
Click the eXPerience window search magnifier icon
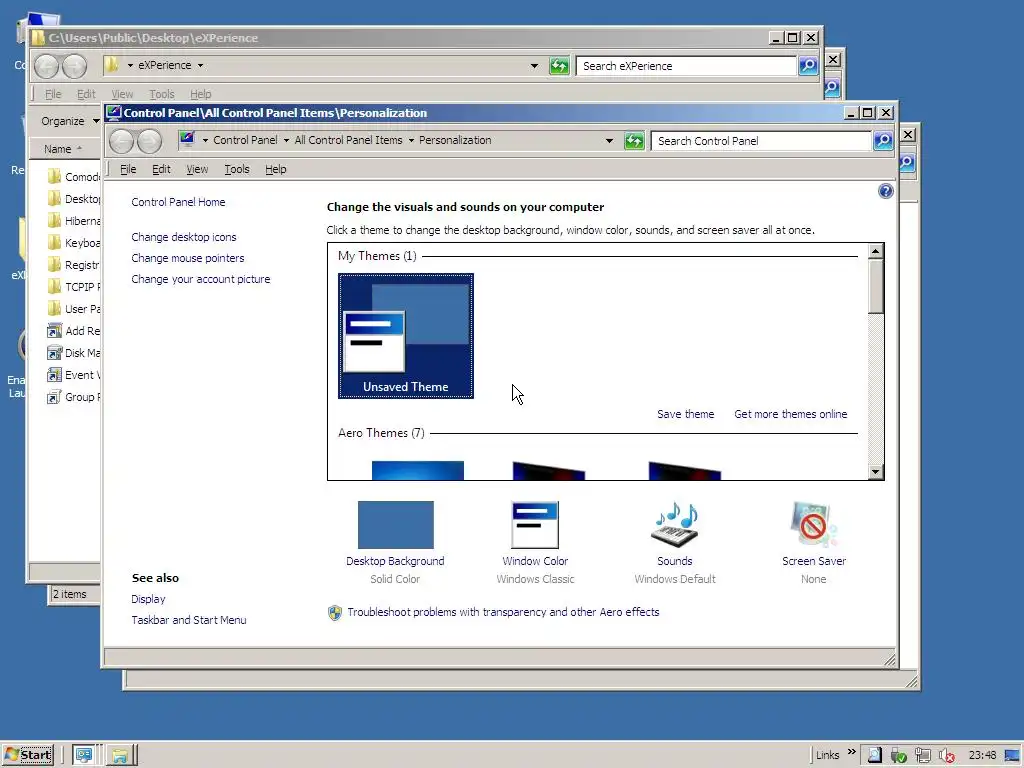coord(808,65)
